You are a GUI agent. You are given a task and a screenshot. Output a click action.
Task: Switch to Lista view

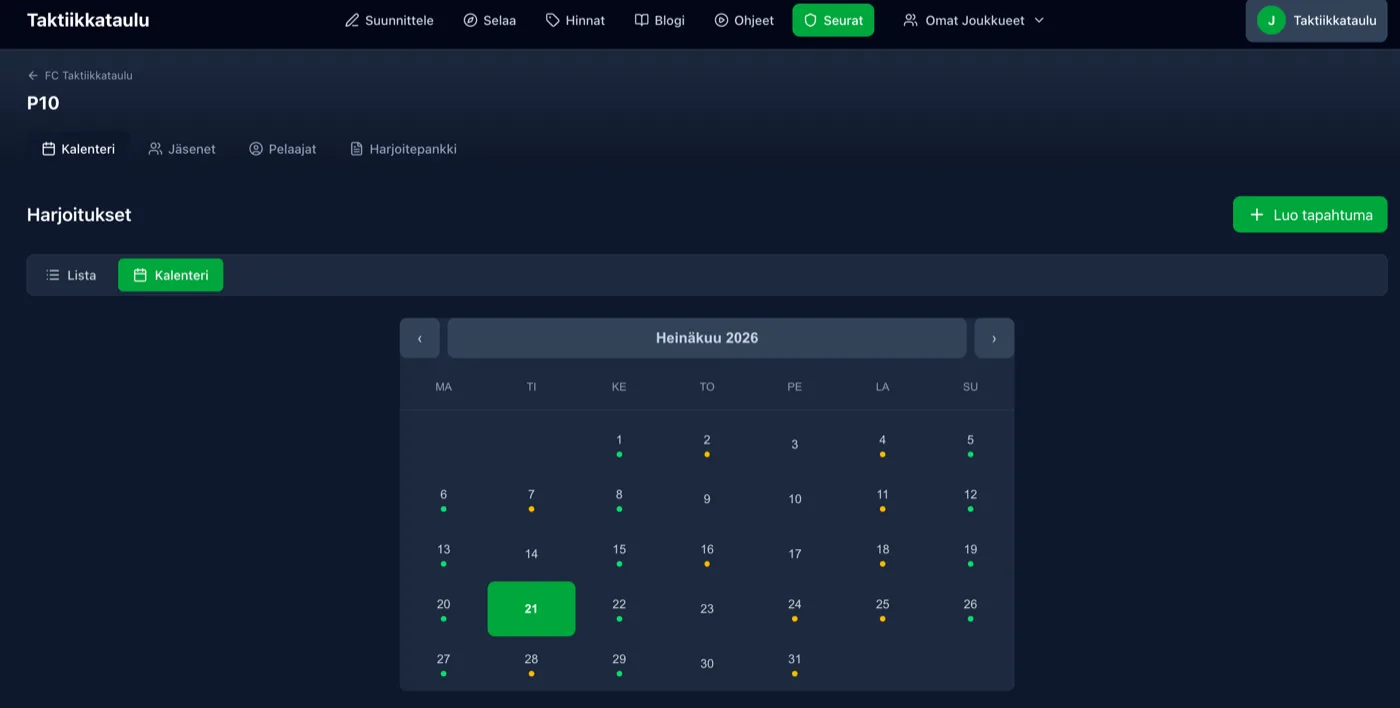(x=71, y=275)
